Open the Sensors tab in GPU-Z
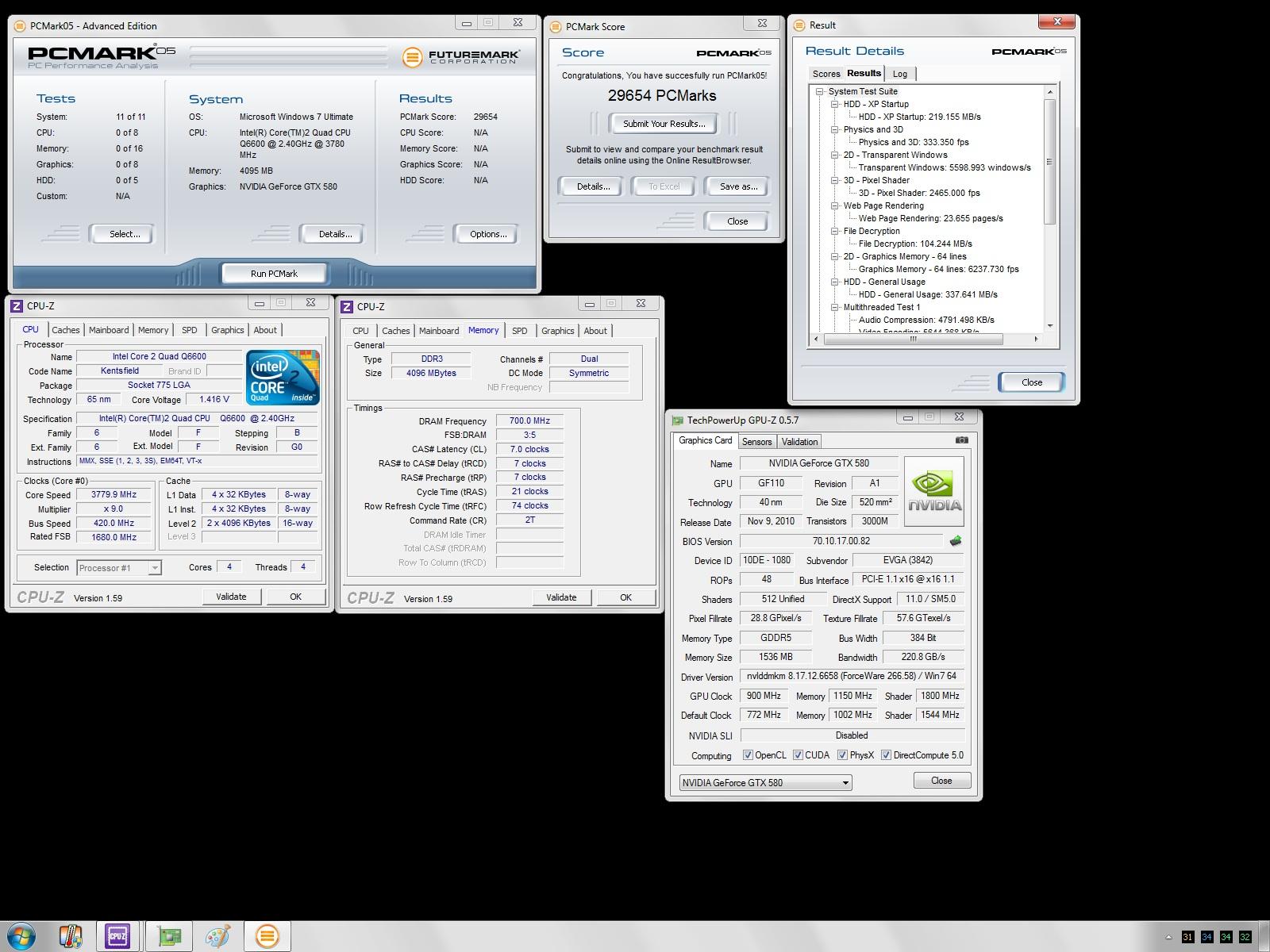Image resolution: width=1270 pixels, height=952 pixels. click(x=756, y=442)
